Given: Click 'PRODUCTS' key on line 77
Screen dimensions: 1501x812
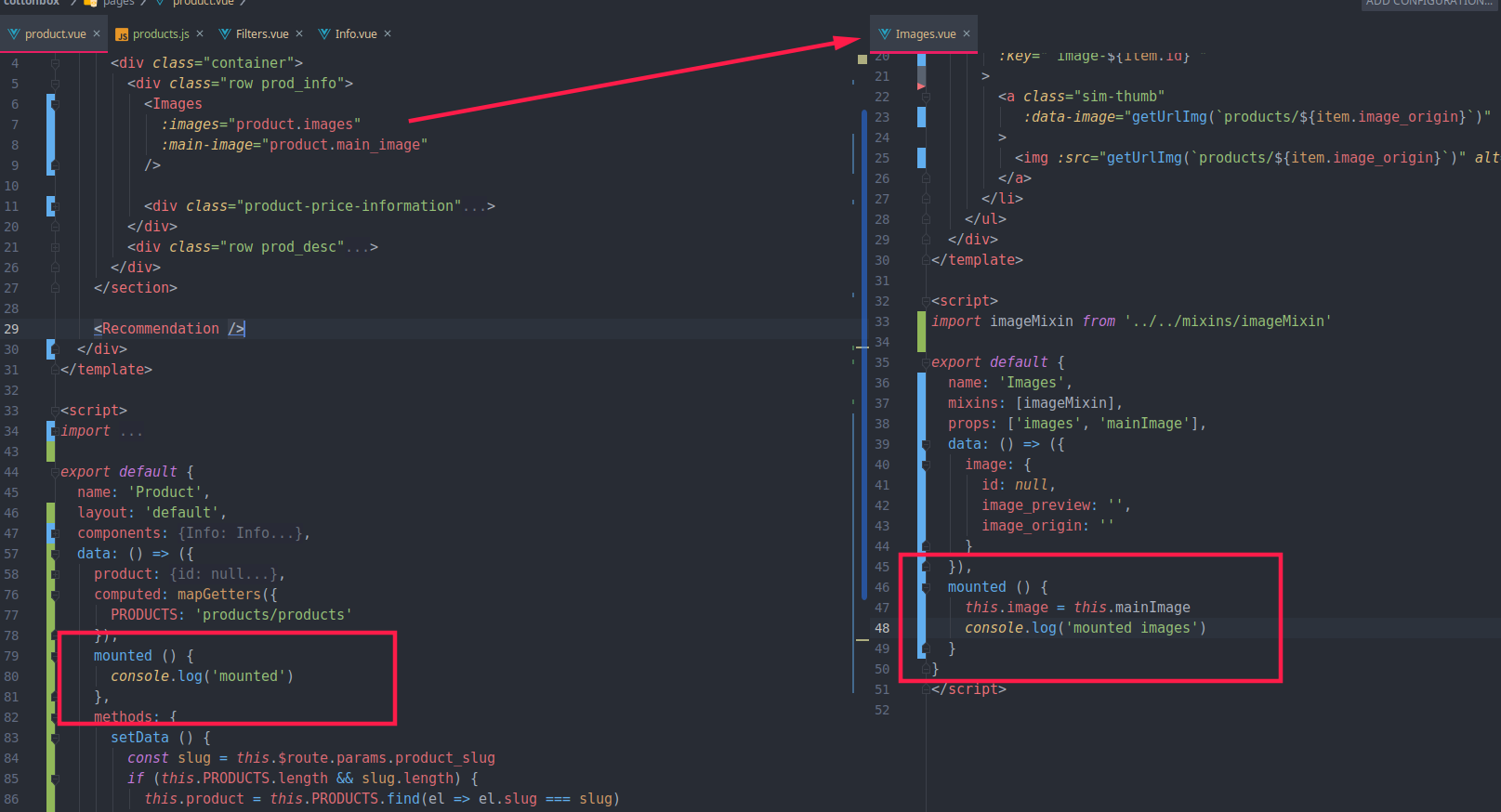Looking at the screenshot, I should pyautogui.click(x=144, y=615).
